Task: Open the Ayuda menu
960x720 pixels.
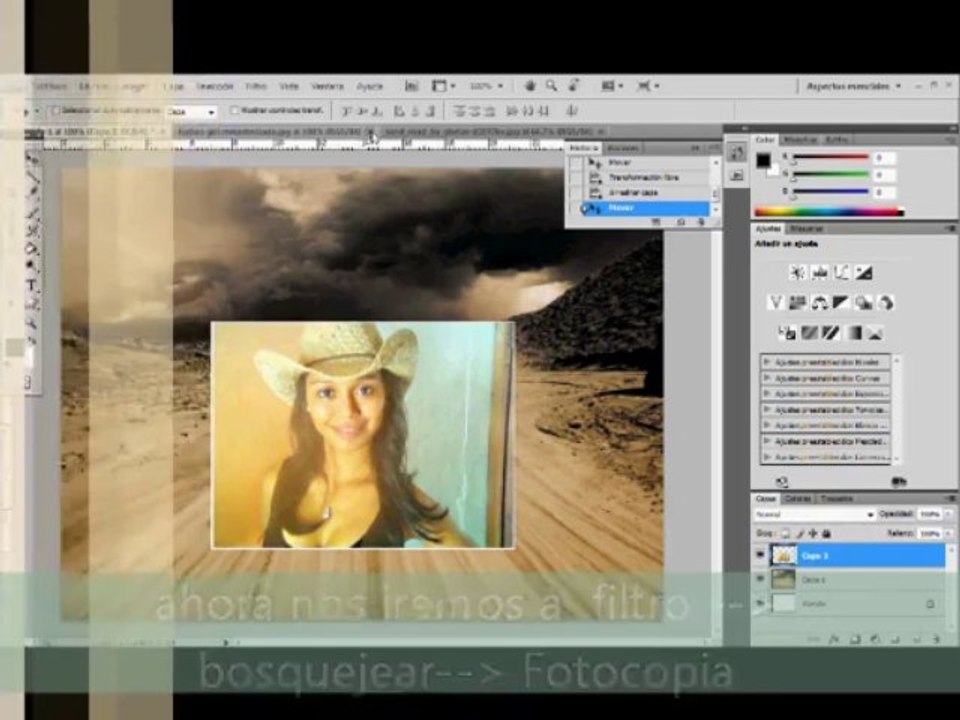Action: (369, 86)
